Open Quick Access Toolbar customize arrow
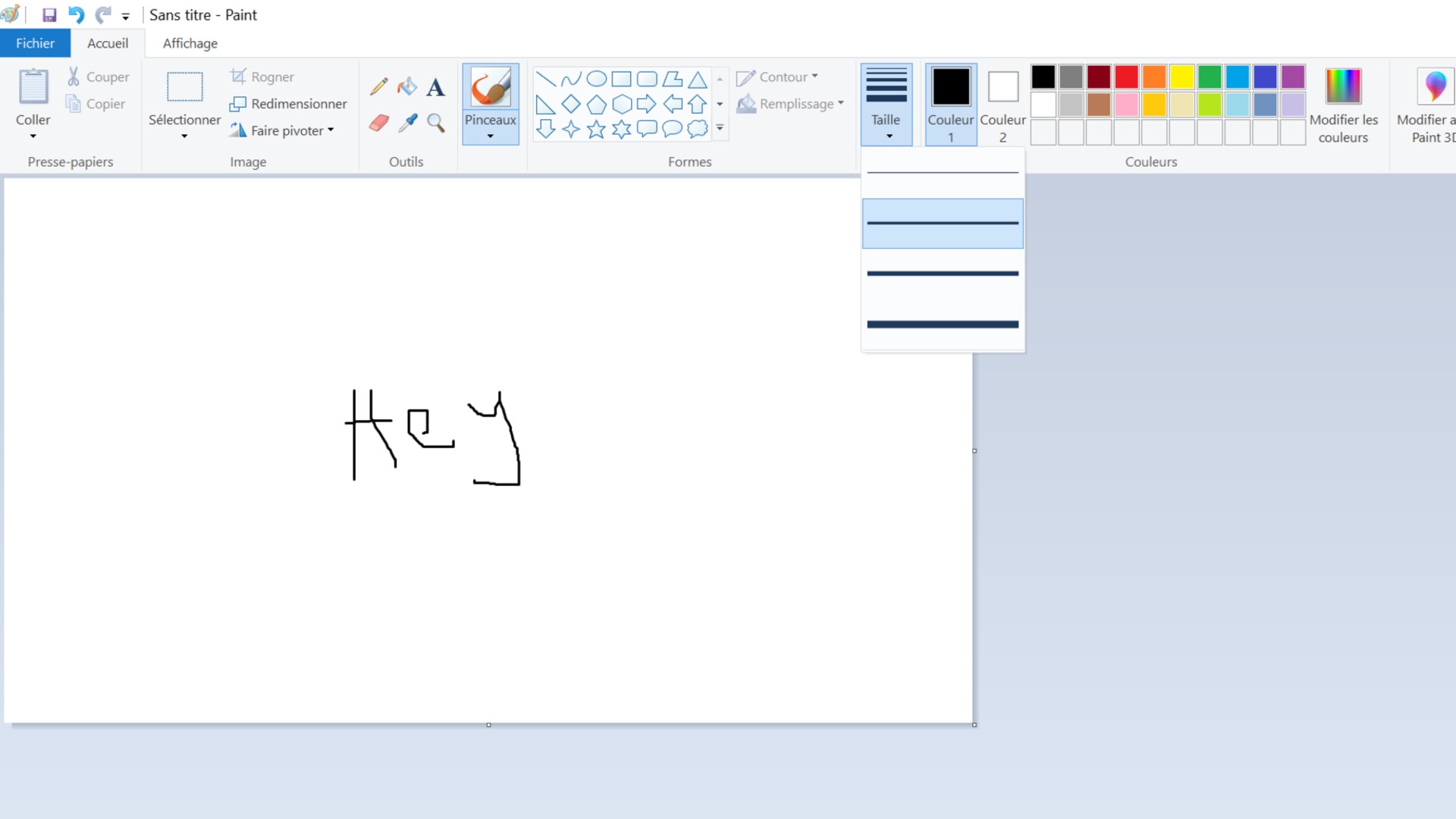 (x=126, y=16)
